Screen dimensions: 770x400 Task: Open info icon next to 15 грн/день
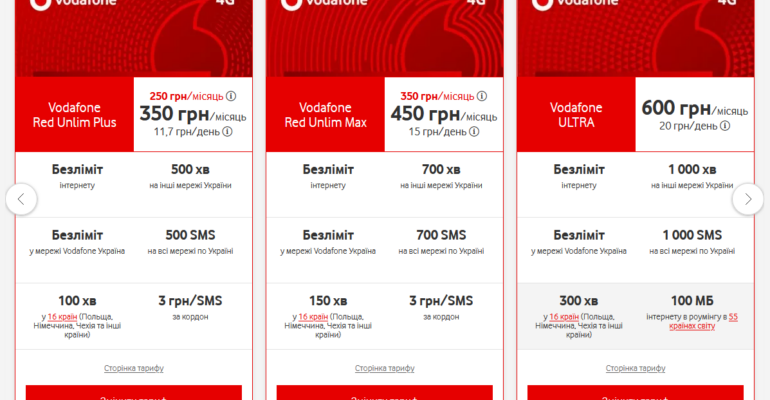tap(474, 132)
